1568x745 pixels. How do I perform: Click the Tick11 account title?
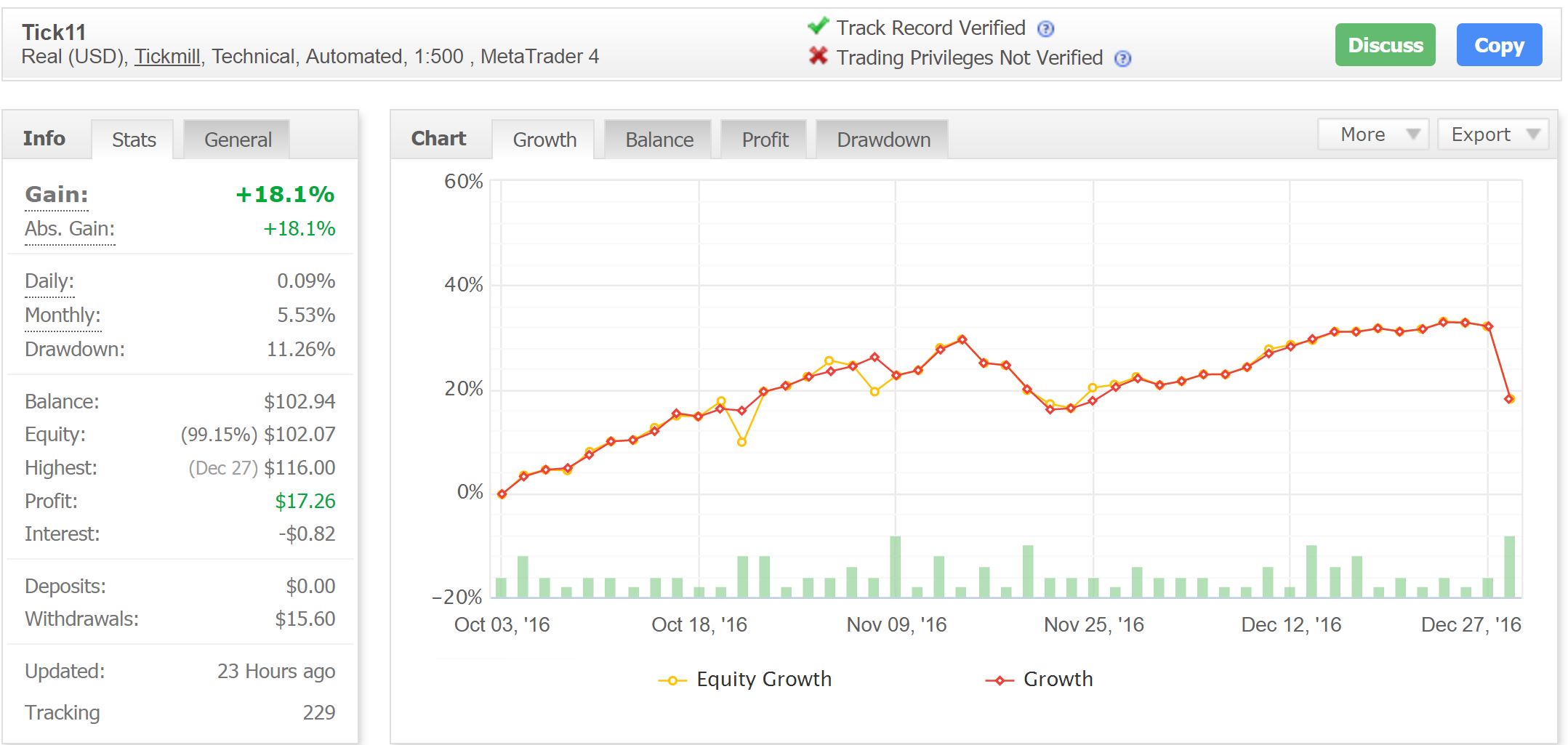pos(54,33)
